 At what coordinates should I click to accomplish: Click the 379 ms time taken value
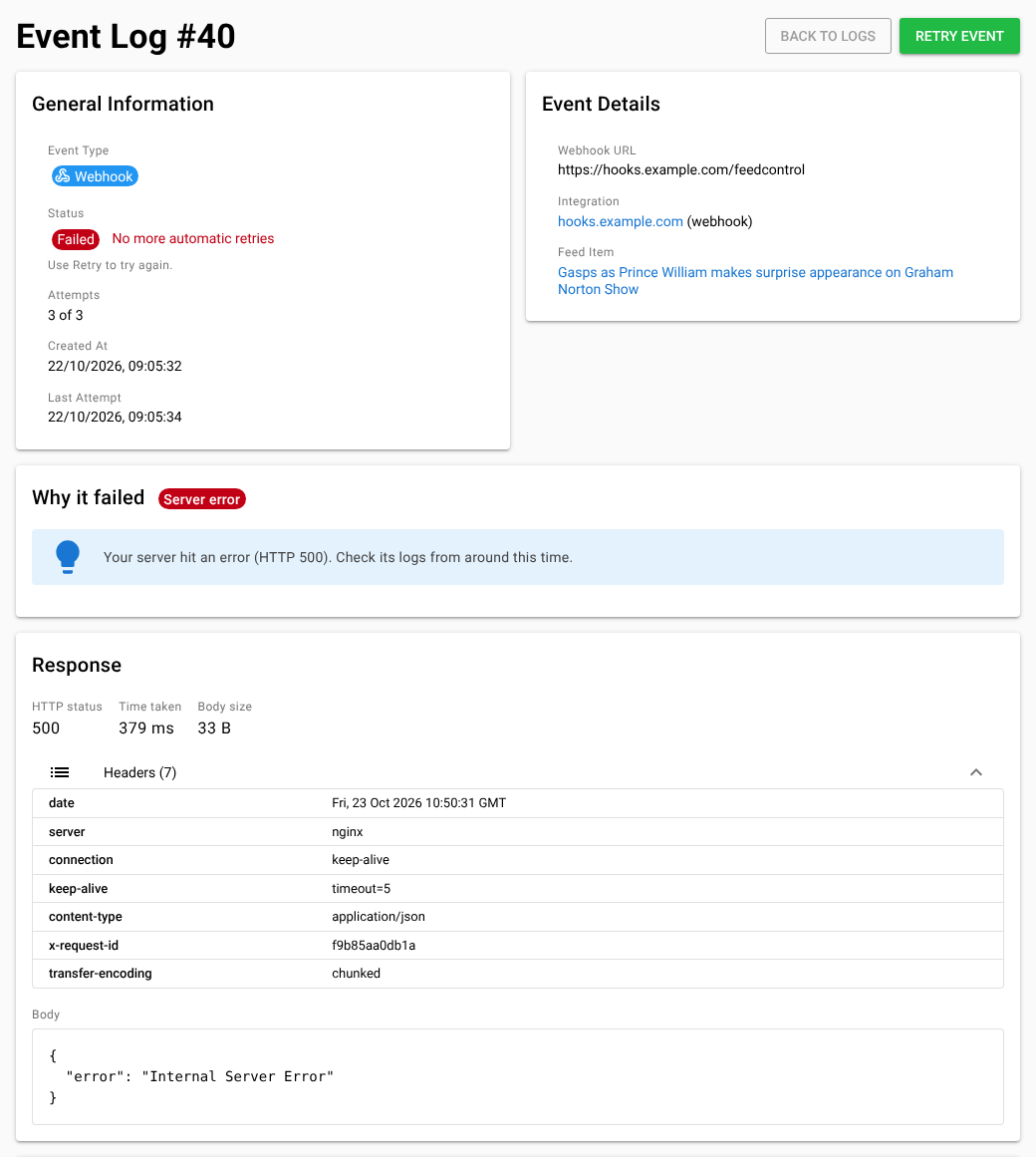[x=146, y=728]
